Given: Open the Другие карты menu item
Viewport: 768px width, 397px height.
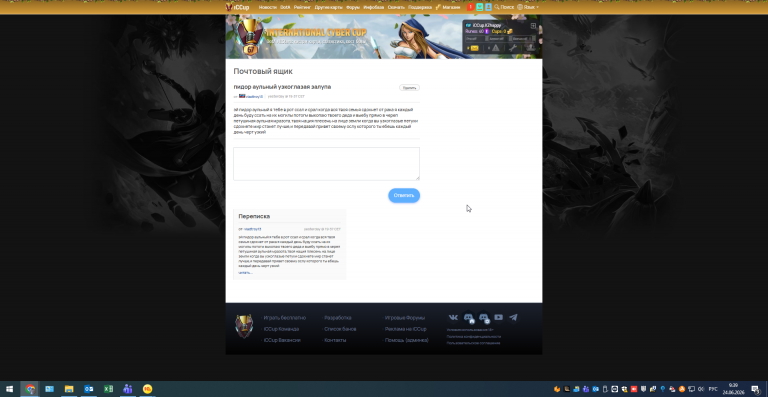Looking at the screenshot, I should click(x=328, y=7).
